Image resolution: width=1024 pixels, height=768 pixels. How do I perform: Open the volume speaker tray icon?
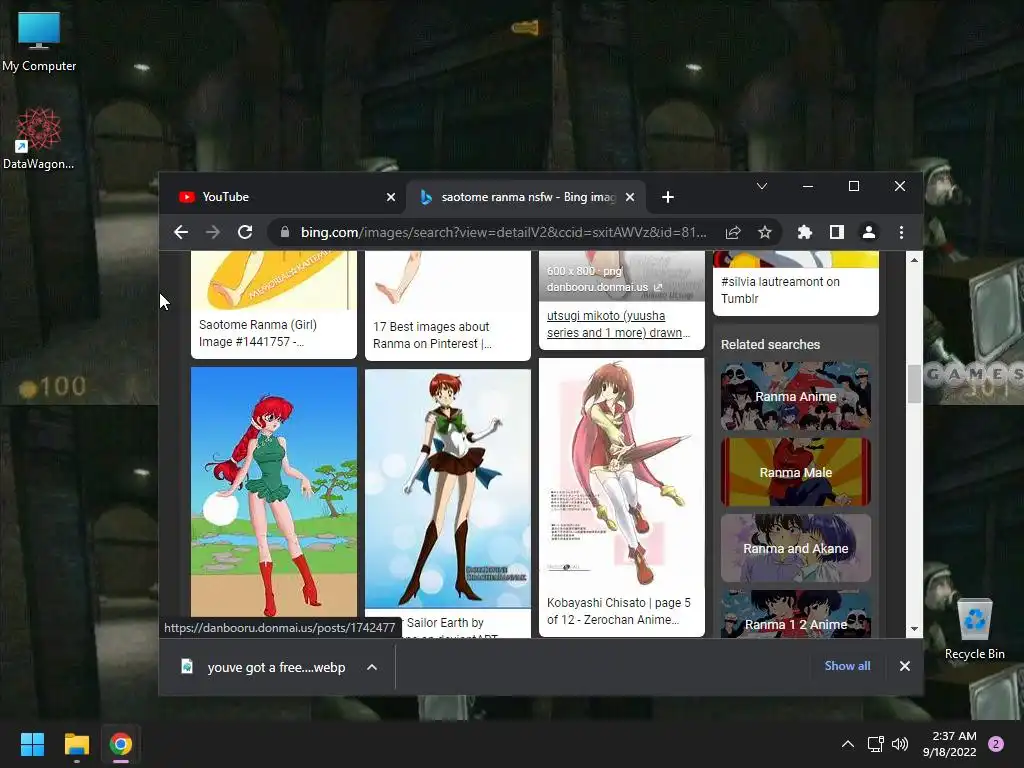coord(900,744)
